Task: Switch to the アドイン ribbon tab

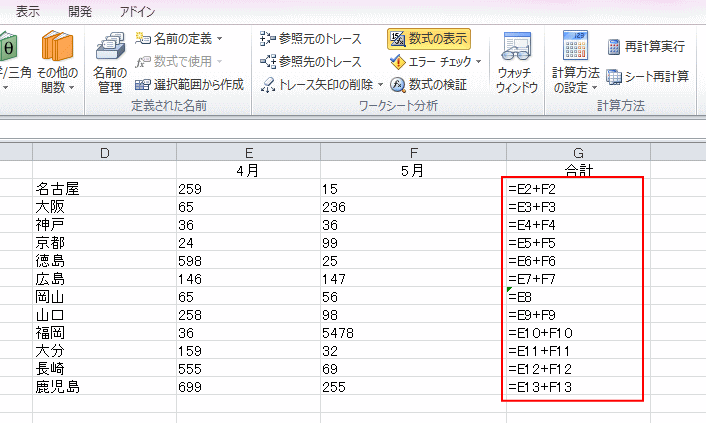Action: (x=137, y=12)
